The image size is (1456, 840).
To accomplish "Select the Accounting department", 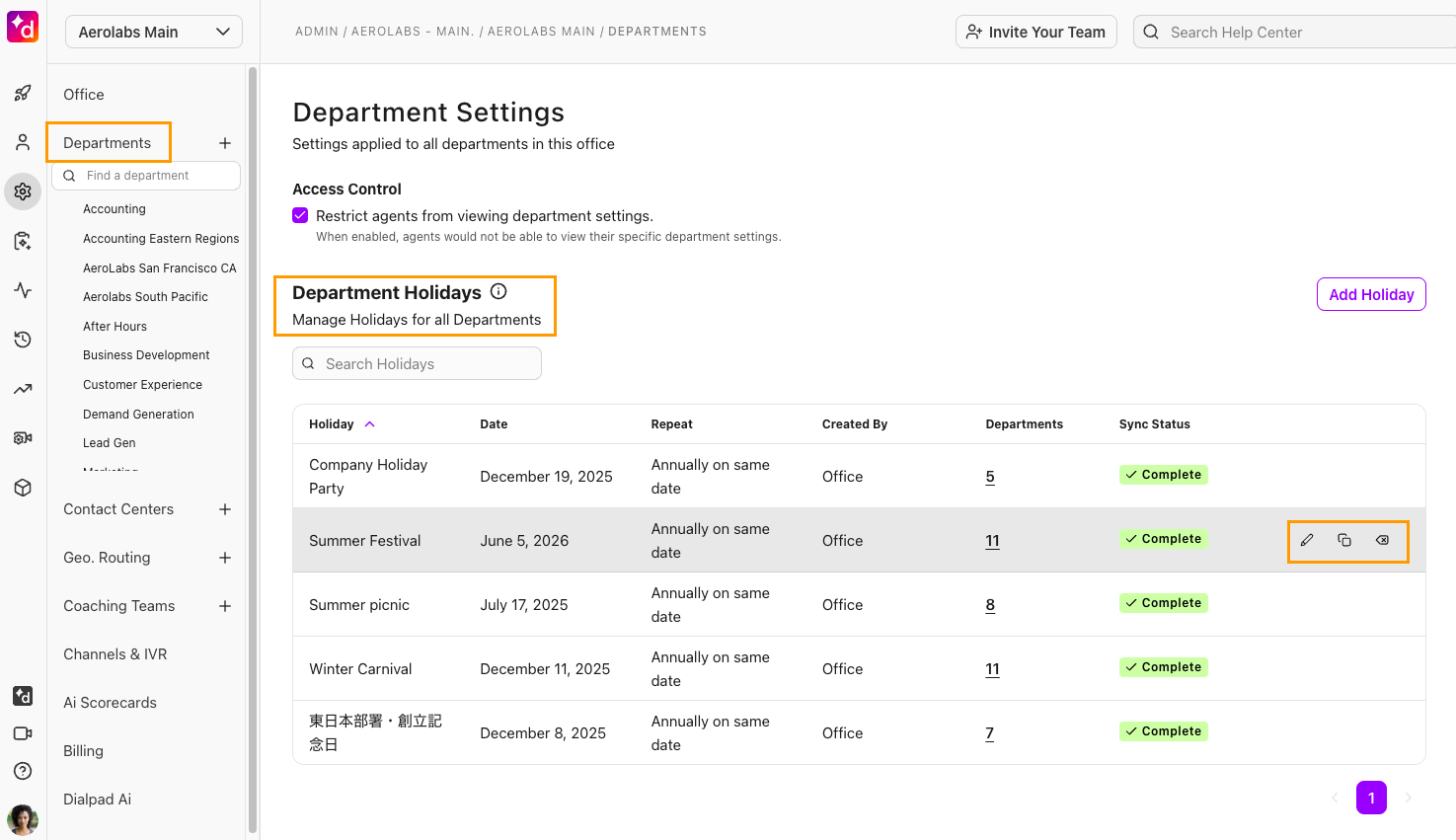I will 115,209.
